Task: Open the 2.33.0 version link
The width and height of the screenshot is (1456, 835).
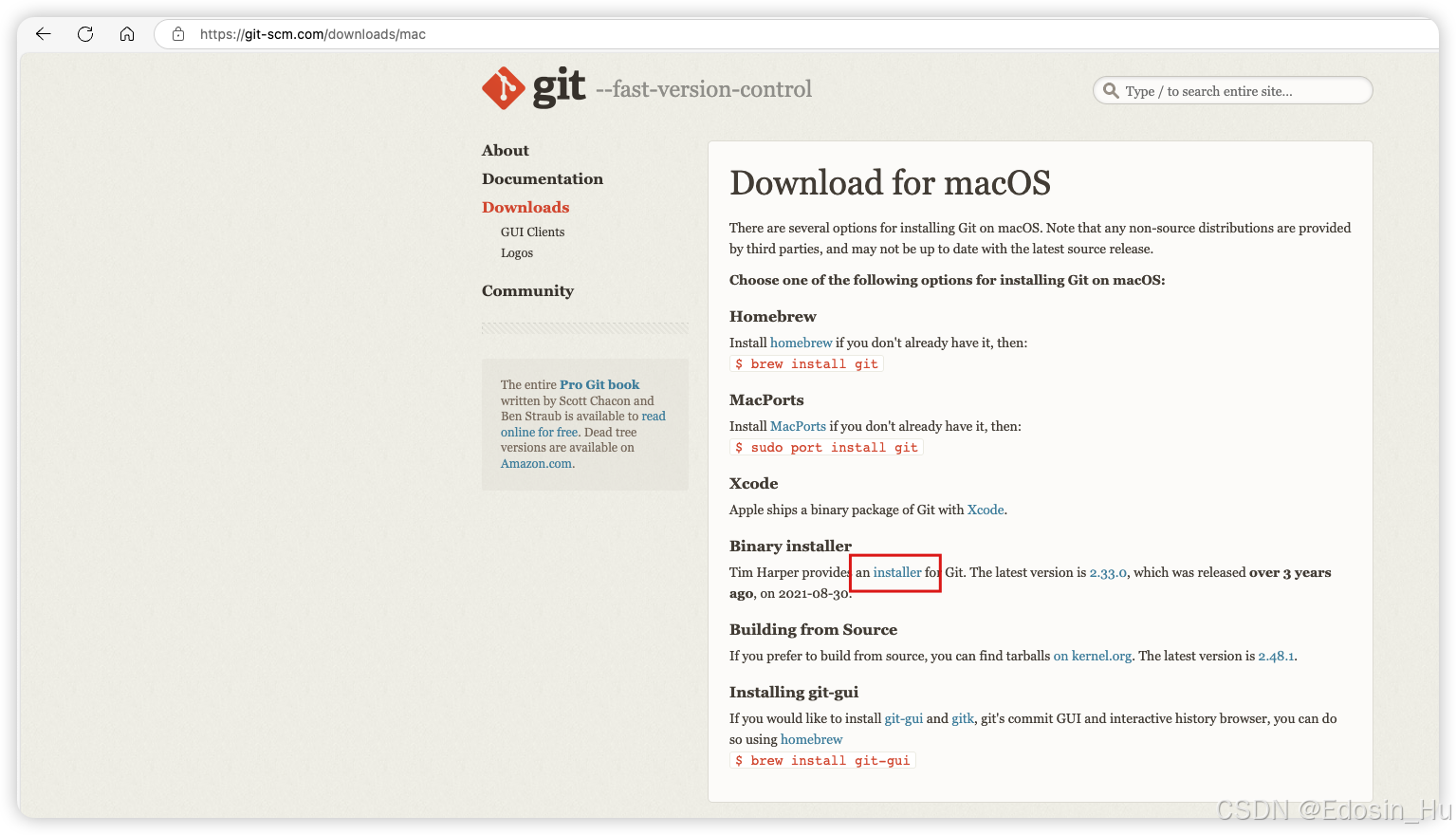Action: pos(1108,572)
